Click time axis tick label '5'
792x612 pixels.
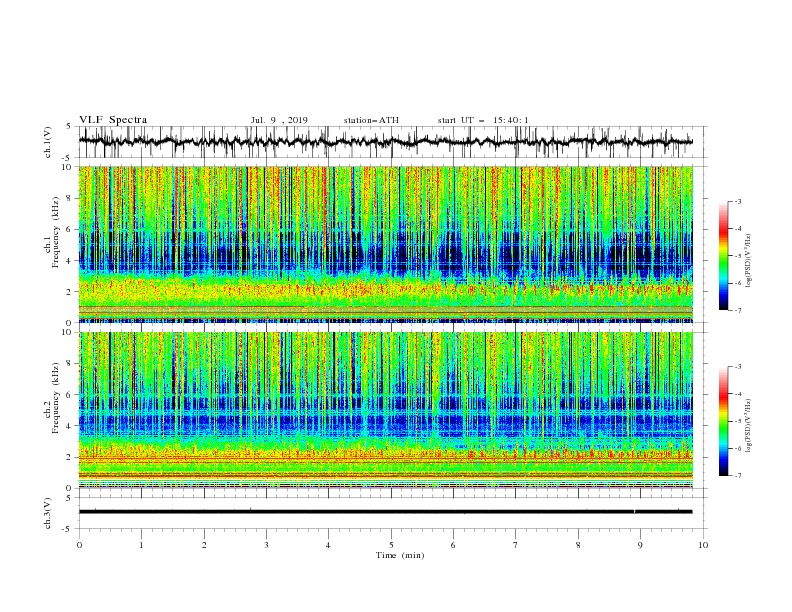391,545
